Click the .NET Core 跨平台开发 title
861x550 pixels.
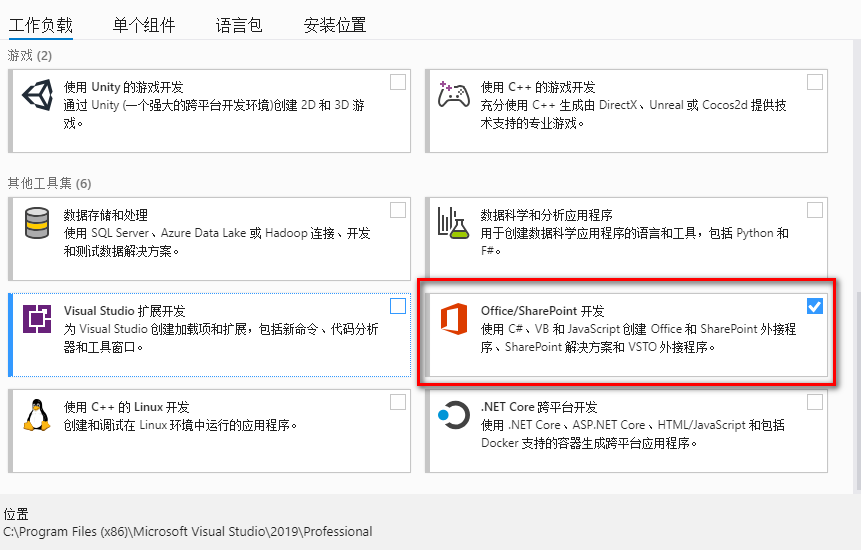coord(539,407)
